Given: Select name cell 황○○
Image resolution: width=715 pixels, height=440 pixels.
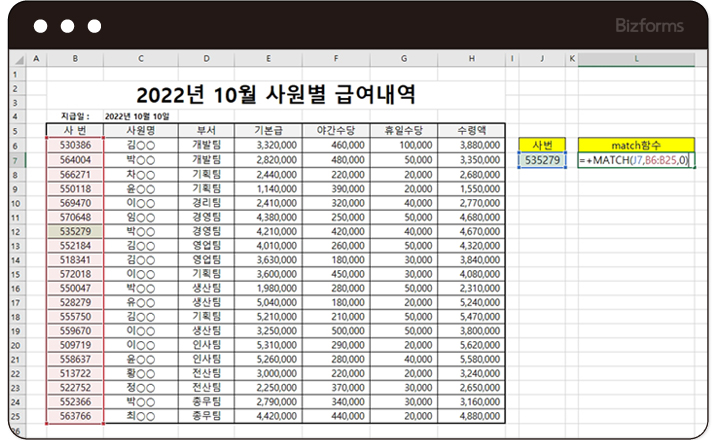Looking at the screenshot, I should click(x=141, y=373).
